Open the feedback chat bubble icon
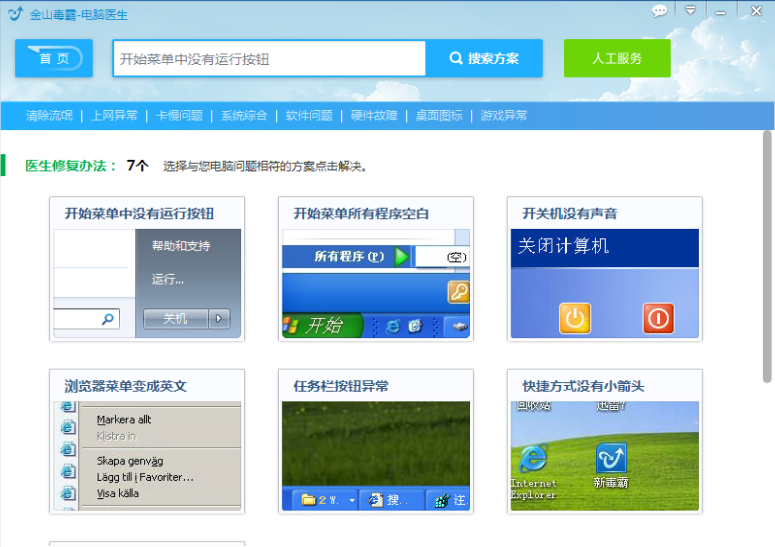The image size is (775, 547). [659, 11]
